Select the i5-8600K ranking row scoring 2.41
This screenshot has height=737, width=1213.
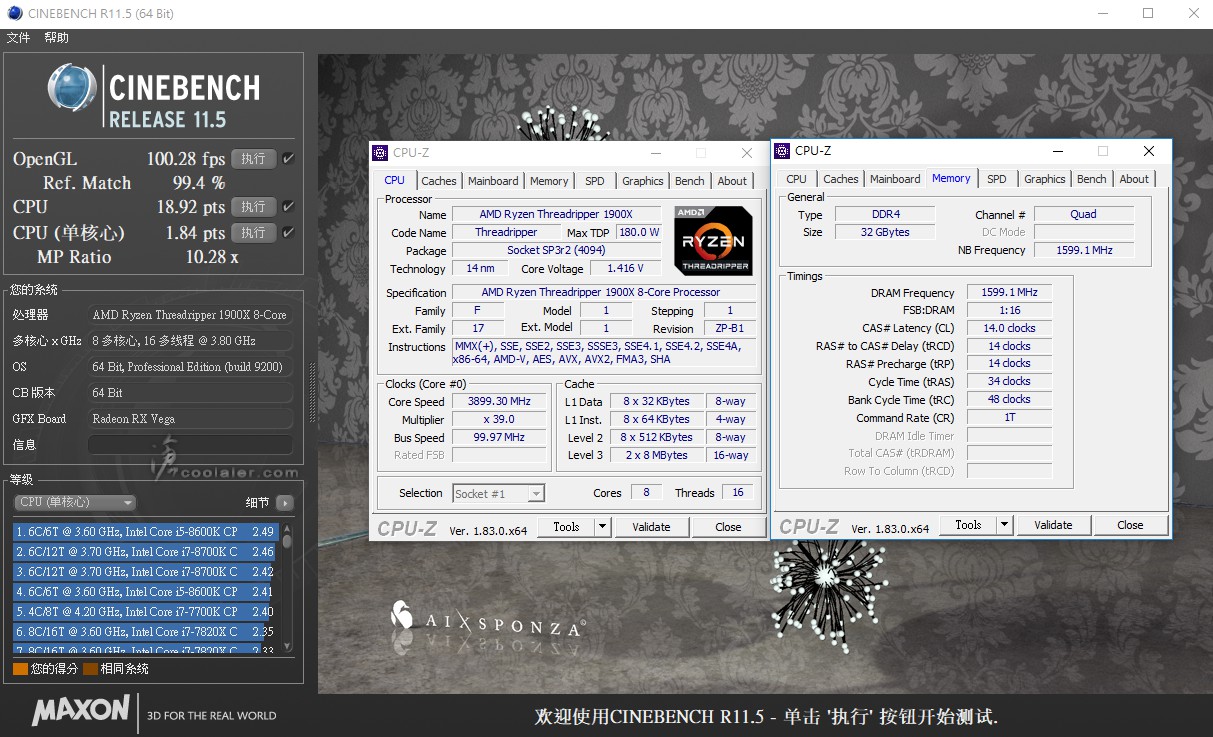point(145,592)
